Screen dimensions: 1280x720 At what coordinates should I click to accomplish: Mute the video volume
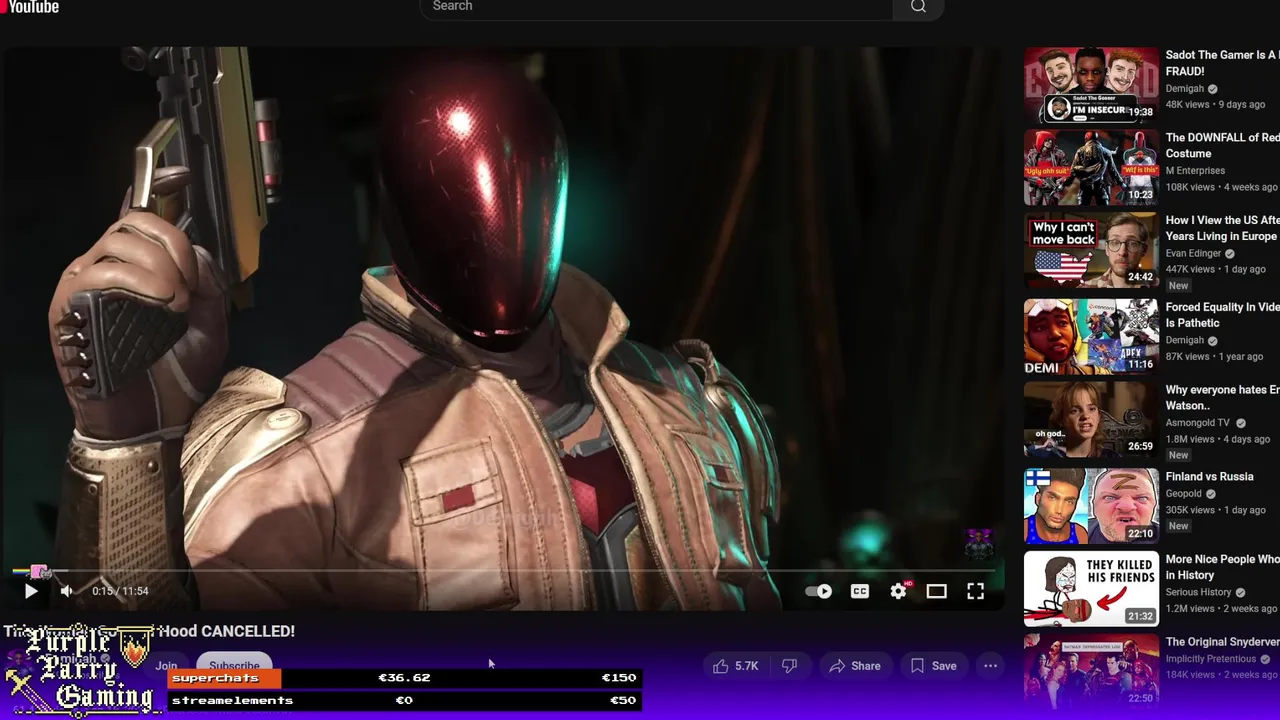66,591
